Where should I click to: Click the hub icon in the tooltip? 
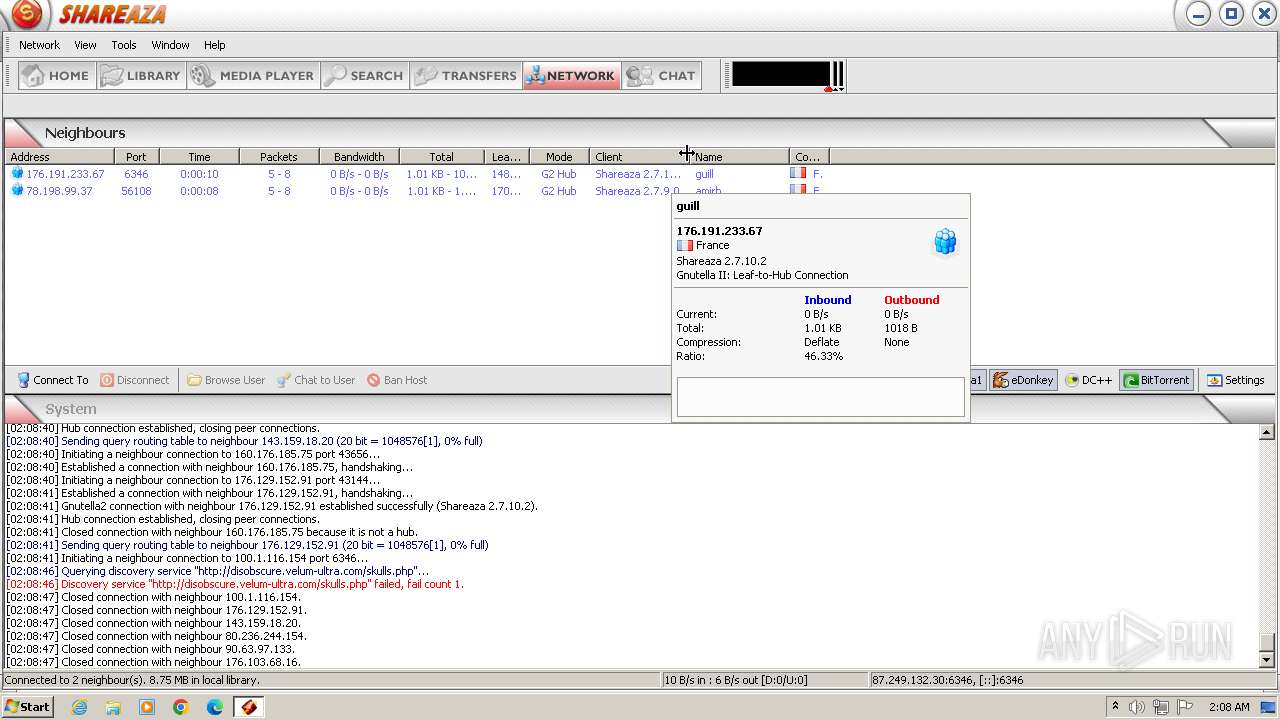945,241
